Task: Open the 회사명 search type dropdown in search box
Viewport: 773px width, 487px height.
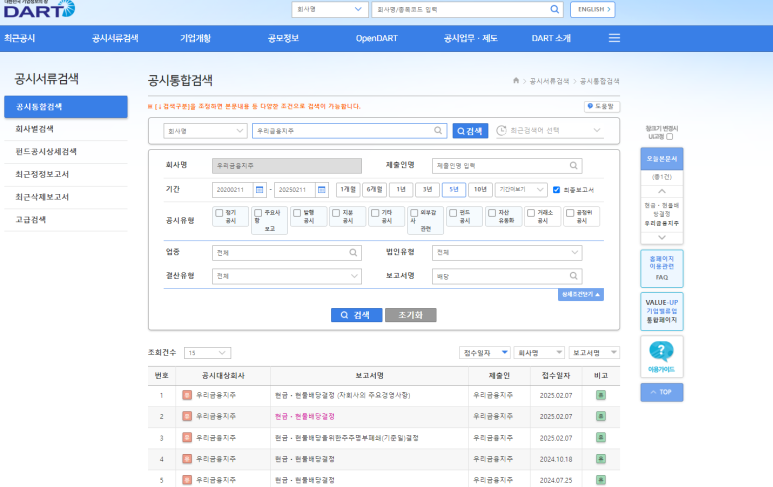Action: click(205, 131)
